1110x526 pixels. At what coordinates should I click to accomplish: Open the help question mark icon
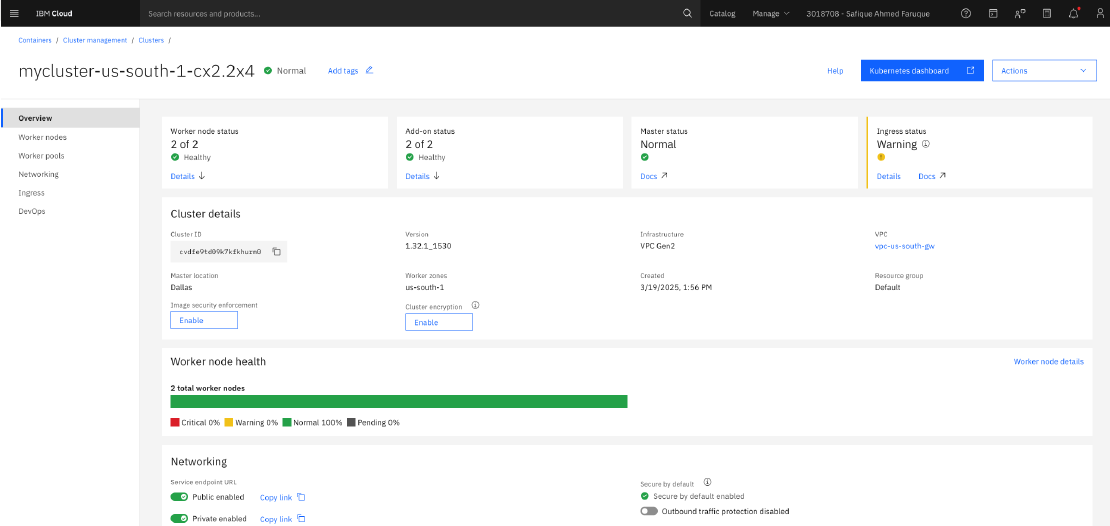click(966, 13)
